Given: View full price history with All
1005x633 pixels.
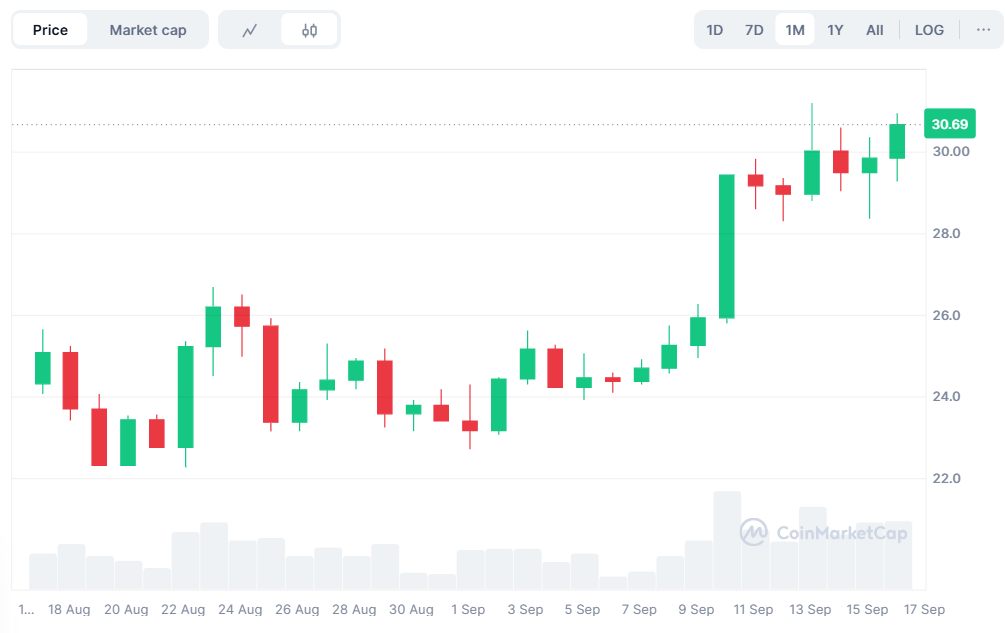Looking at the screenshot, I should (x=874, y=29).
